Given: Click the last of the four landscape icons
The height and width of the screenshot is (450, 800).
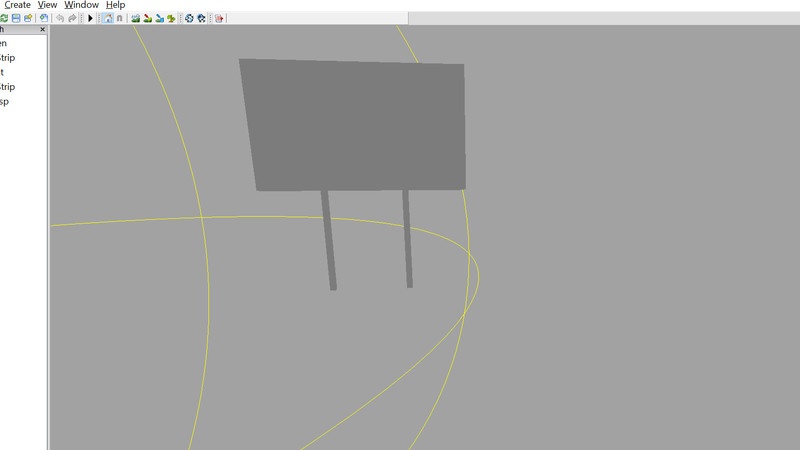Looking at the screenshot, I should click(171, 18).
